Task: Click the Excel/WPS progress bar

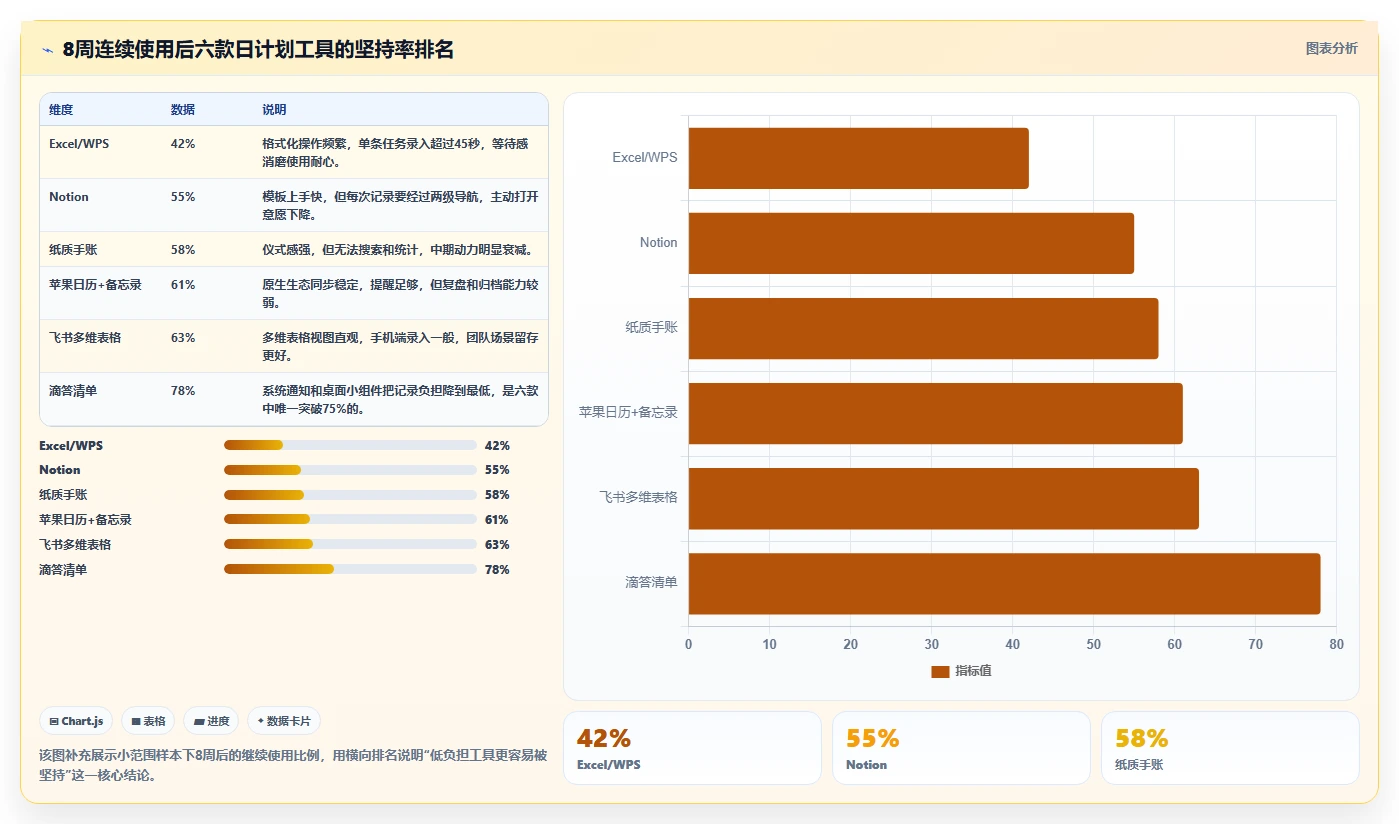Action: 350,445
